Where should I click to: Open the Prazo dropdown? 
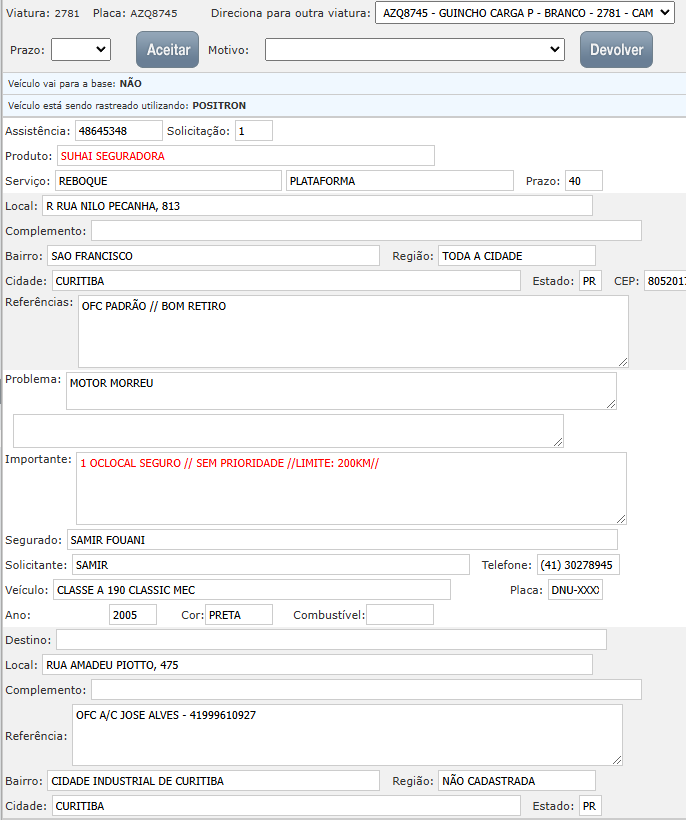[x=81, y=49]
